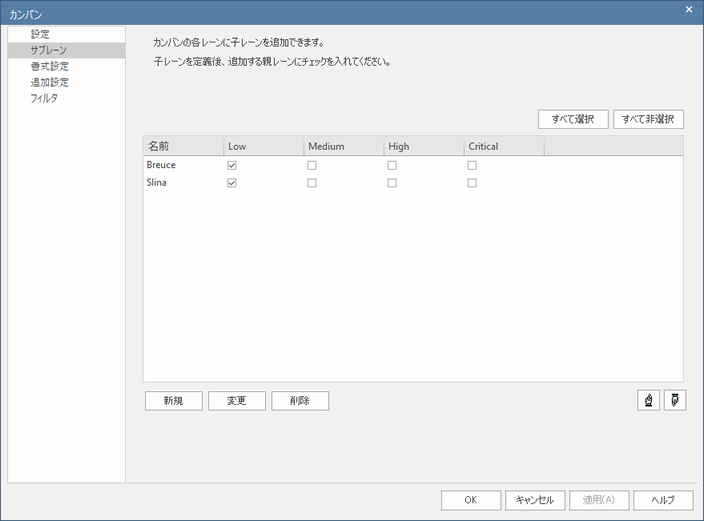The width and height of the screenshot is (704, 521).
Task: Close the カンバン dialog window
Action: click(x=688, y=9)
